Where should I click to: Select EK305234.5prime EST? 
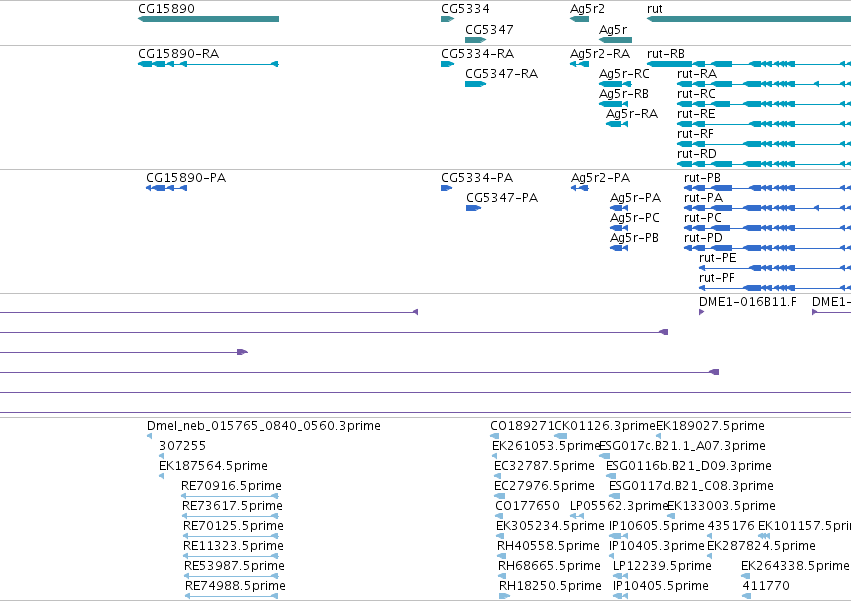[x=500, y=536]
